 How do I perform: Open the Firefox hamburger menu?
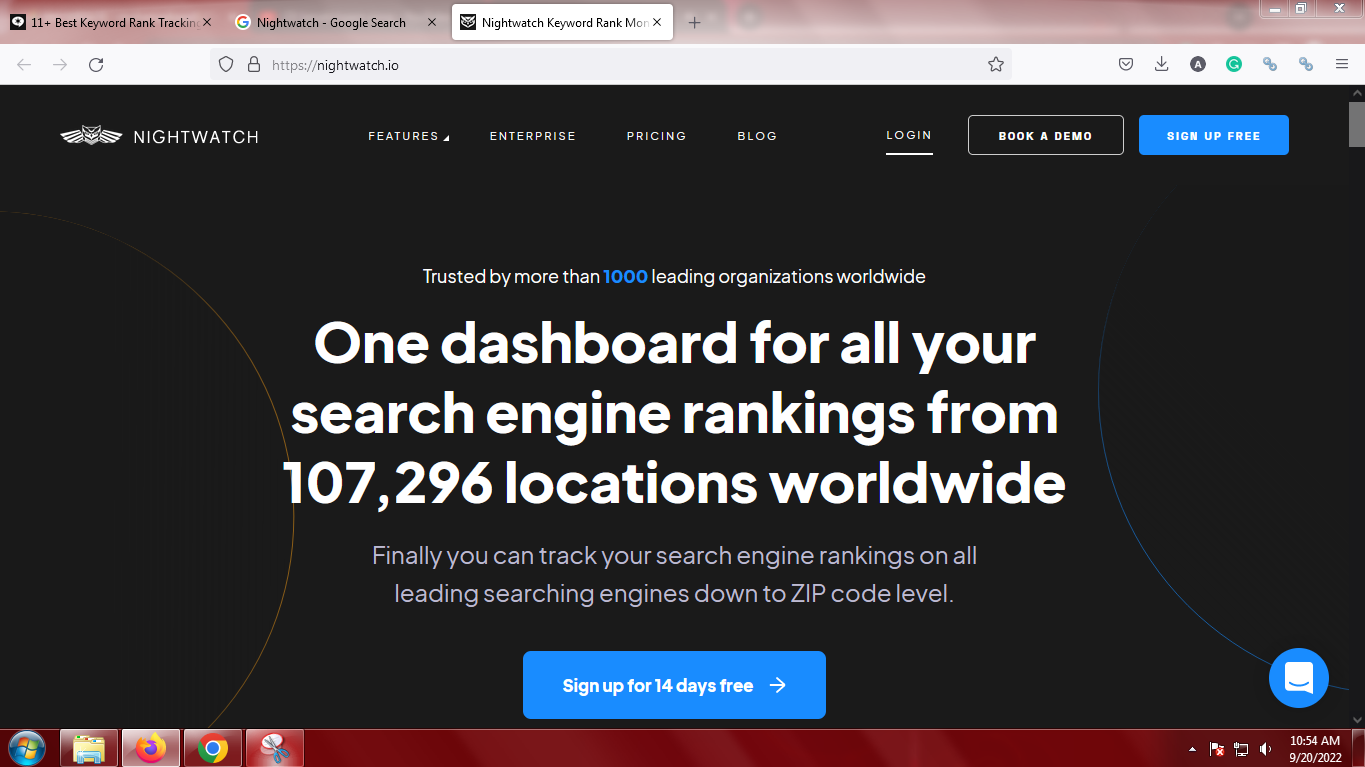point(1342,64)
